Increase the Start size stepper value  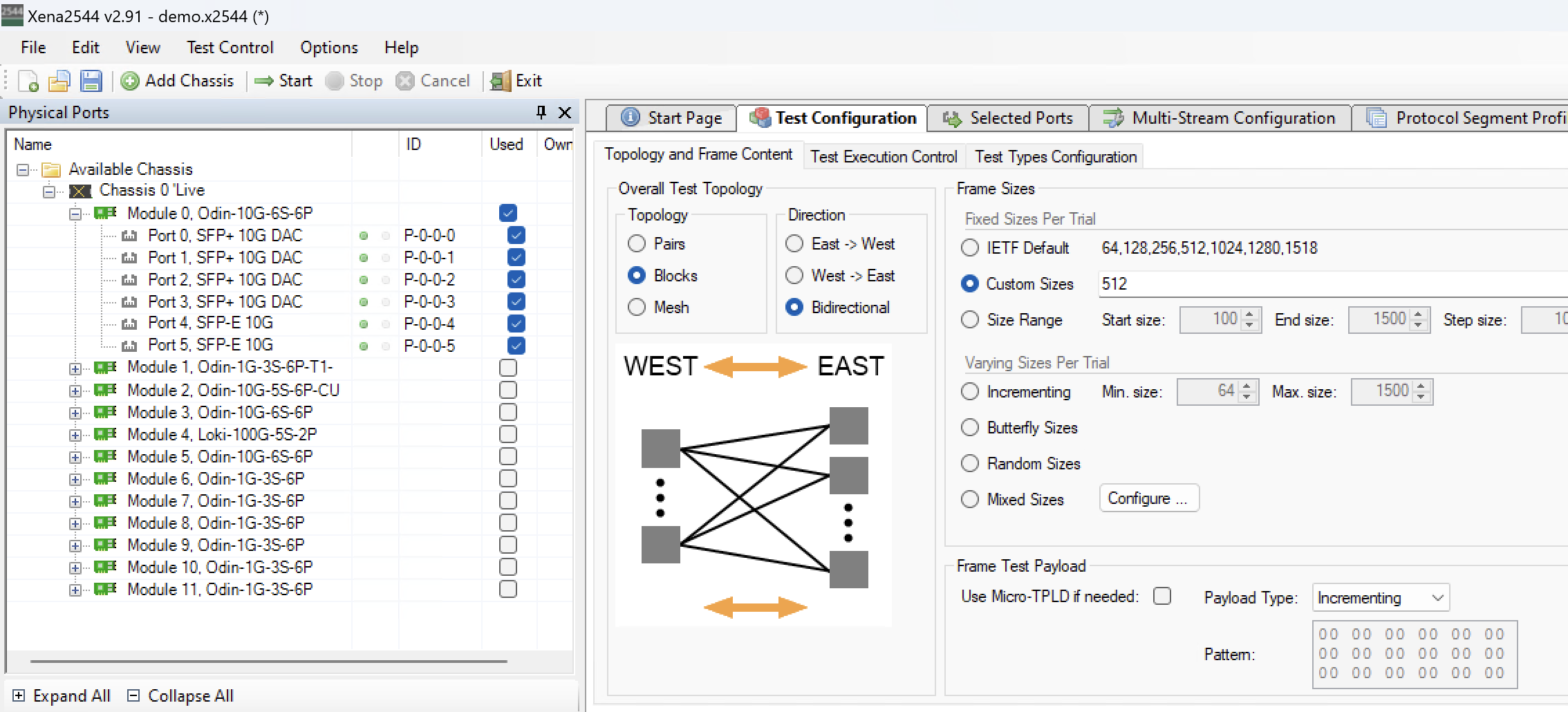[x=1249, y=314]
